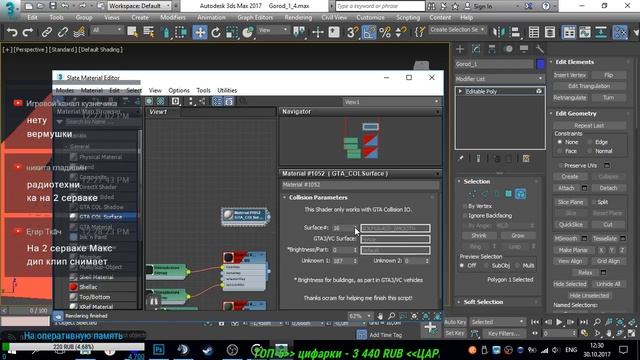The image size is (640, 360).
Task: Open Utilities menu in Slate Material Editor
Action: 227,90
